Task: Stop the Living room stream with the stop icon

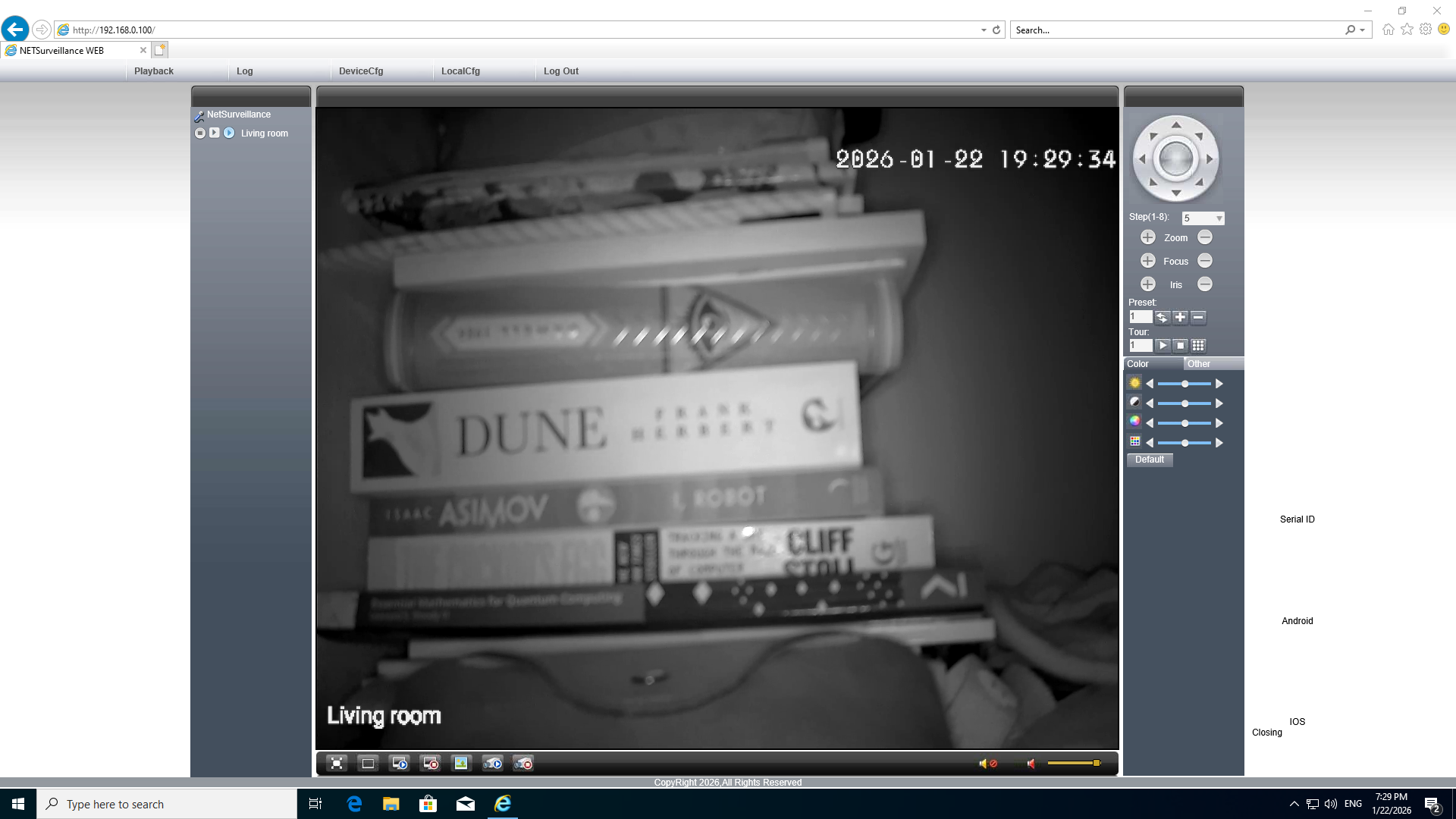Action: [200, 133]
